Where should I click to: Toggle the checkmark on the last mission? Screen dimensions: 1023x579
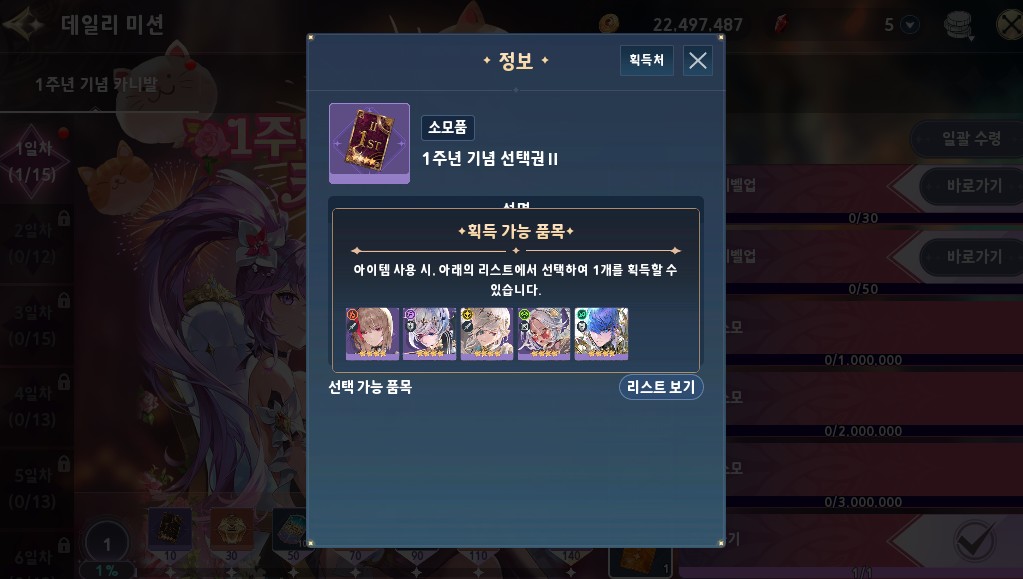(x=975, y=541)
